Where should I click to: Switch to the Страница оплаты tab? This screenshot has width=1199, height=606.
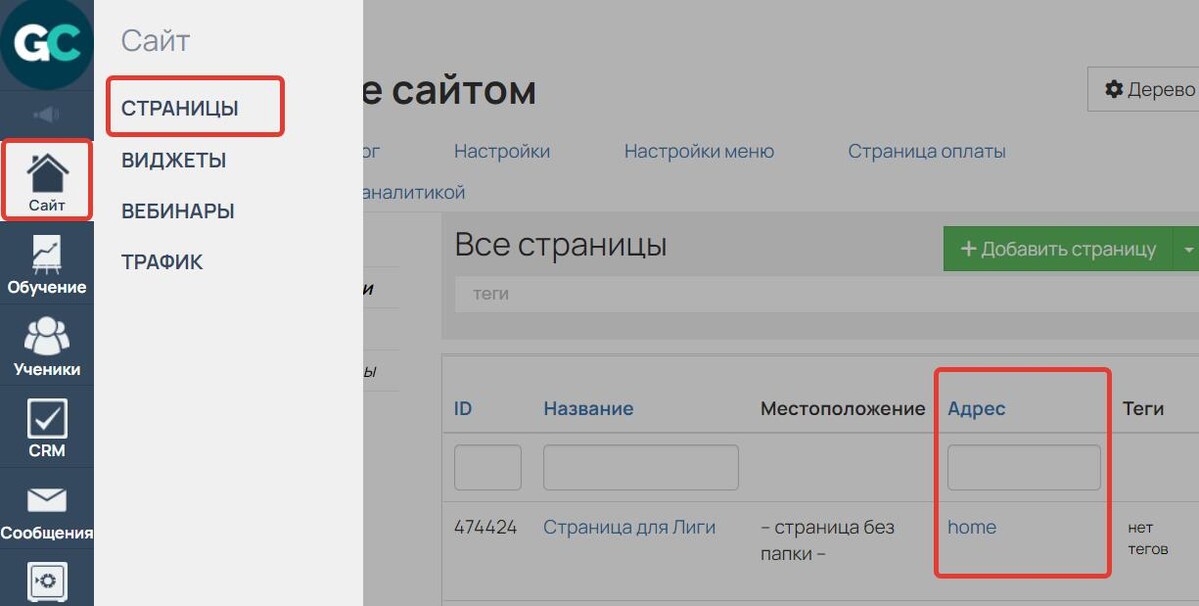pyautogui.click(x=926, y=151)
